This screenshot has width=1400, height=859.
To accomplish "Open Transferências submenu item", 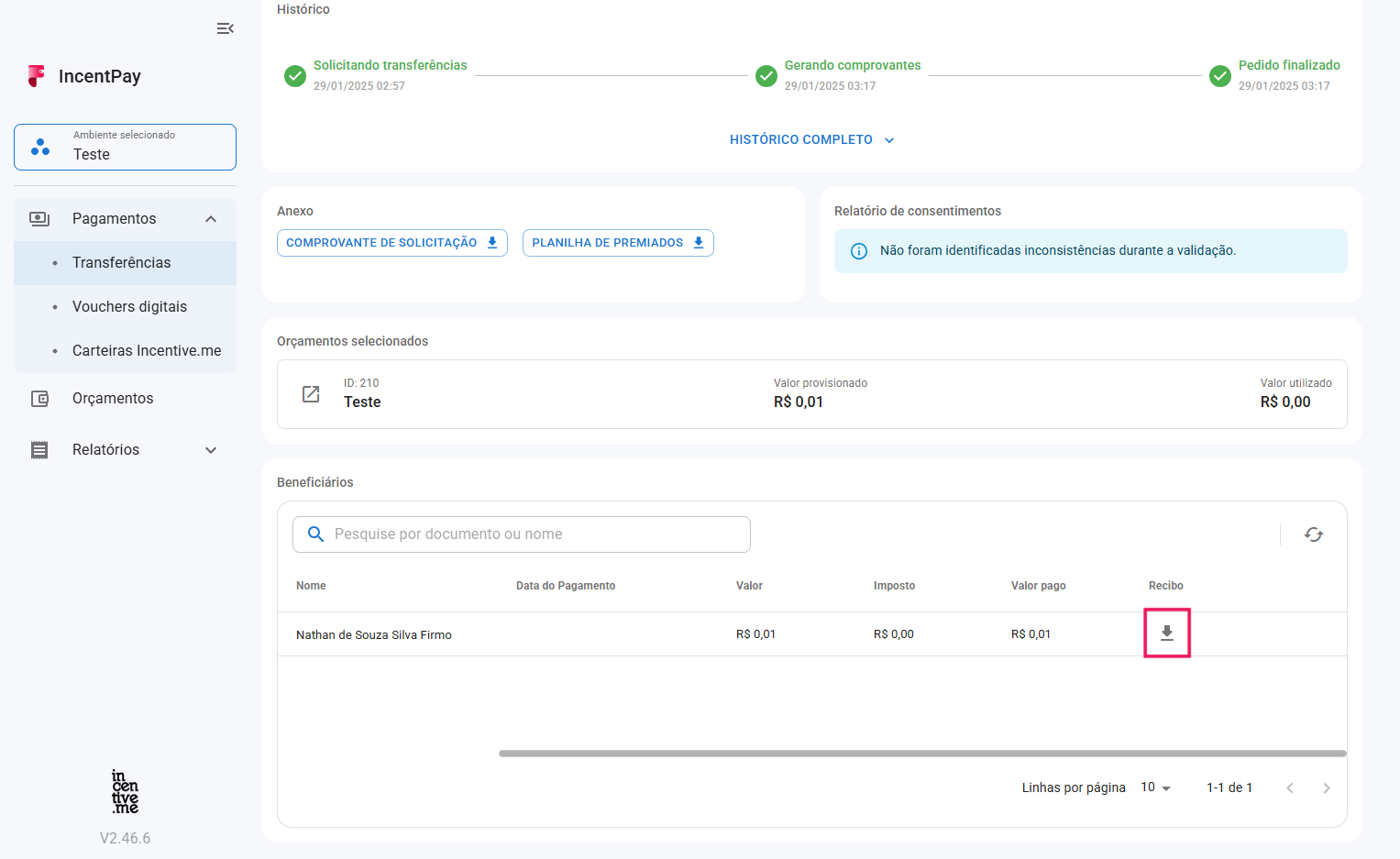I will [x=125, y=263].
